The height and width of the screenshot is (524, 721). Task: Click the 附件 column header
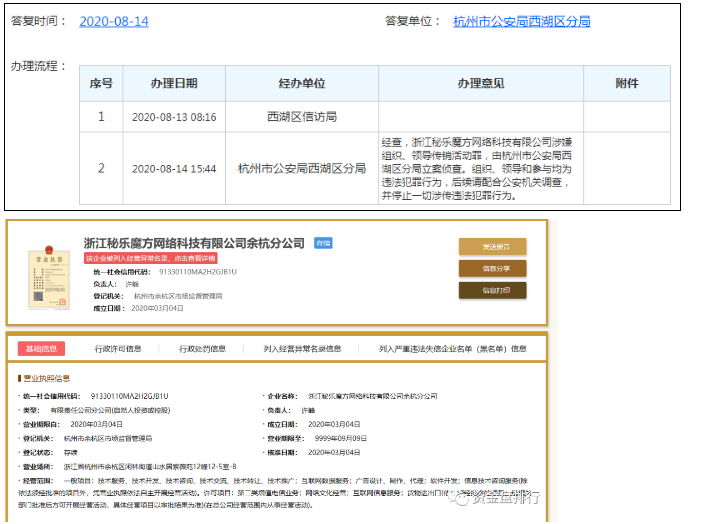[x=627, y=83]
